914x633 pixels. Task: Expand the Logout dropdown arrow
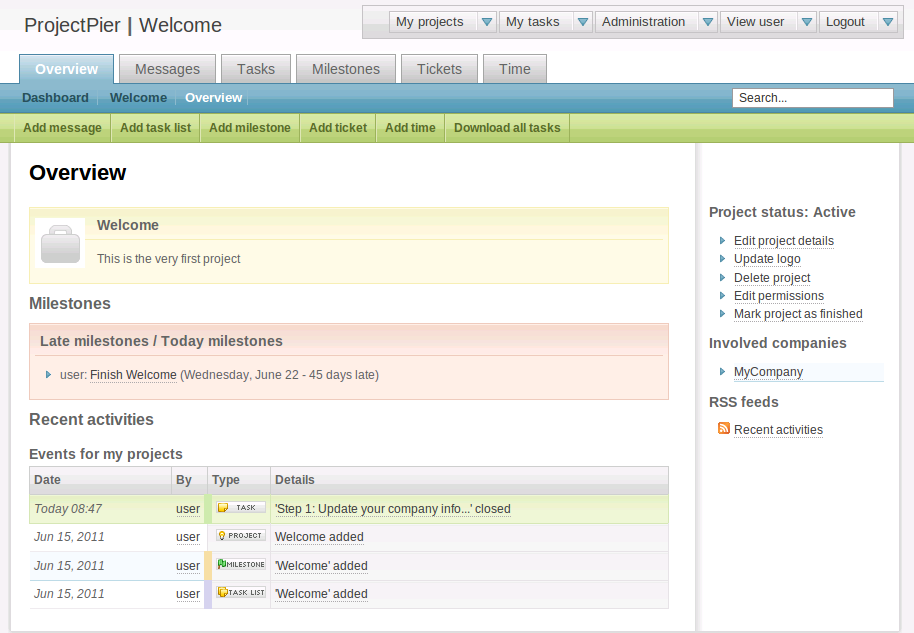click(887, 22)
